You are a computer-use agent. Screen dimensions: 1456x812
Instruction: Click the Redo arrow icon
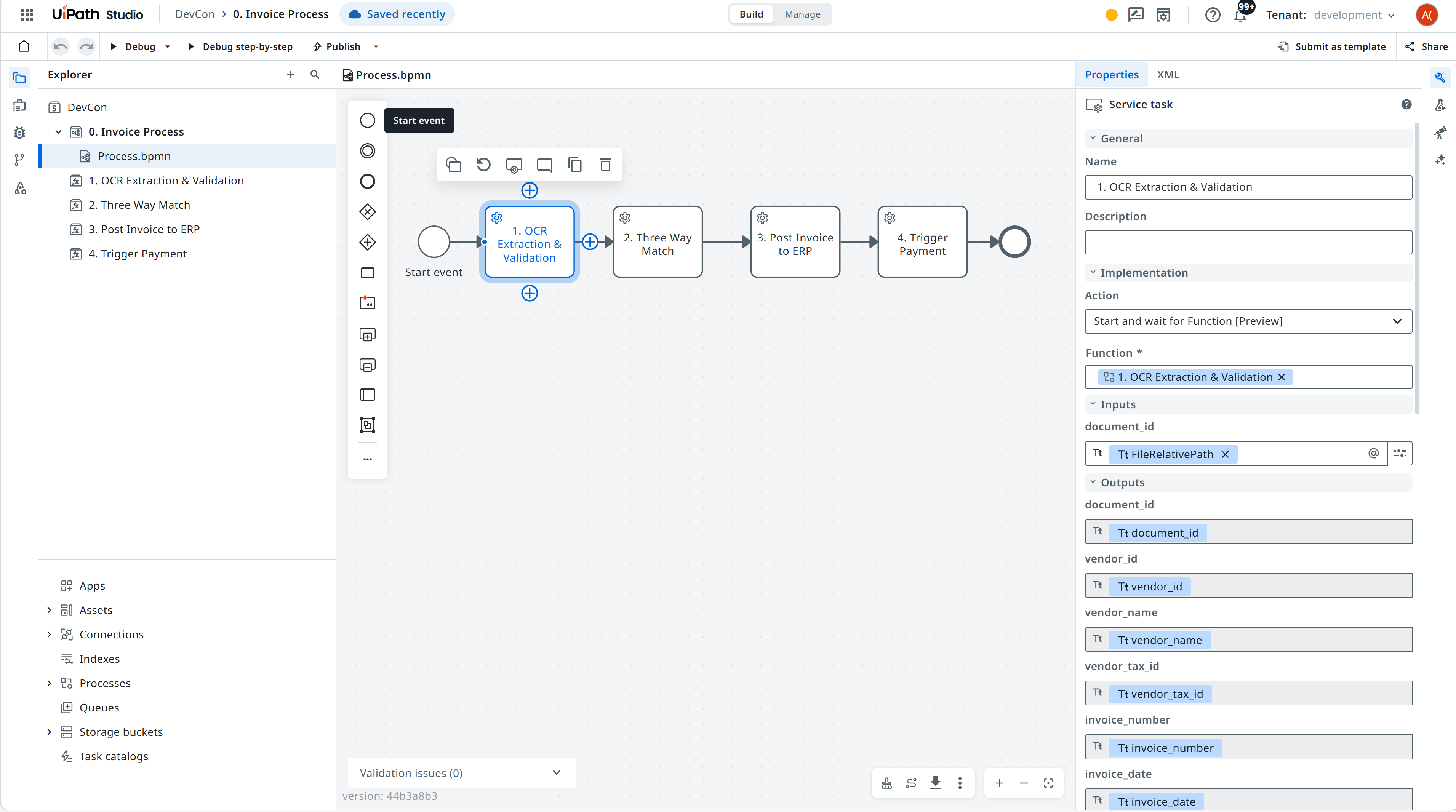(x=86, y=46)
